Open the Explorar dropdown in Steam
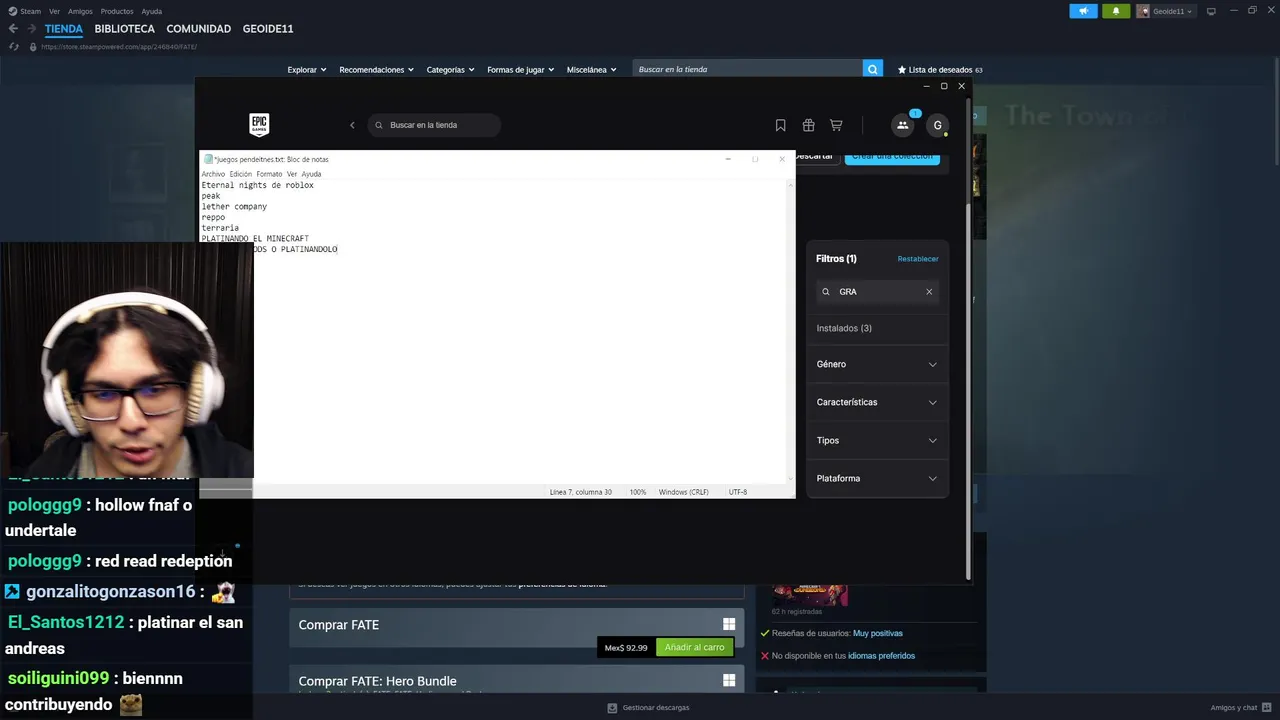The image size is (1280, 720). (307, 70)
